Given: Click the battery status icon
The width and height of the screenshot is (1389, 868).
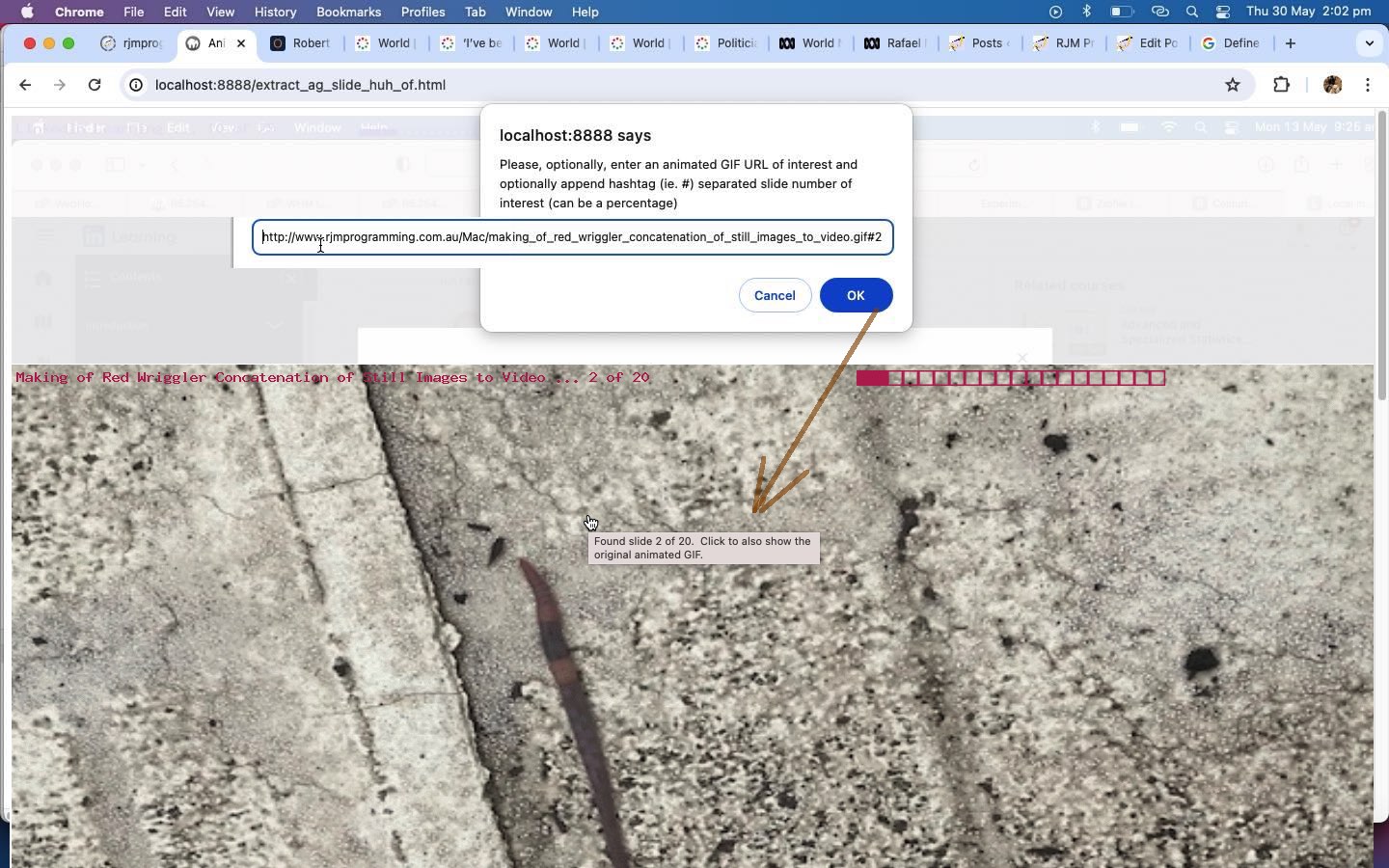Looking at the screenshot, I should coord(1121,12).
